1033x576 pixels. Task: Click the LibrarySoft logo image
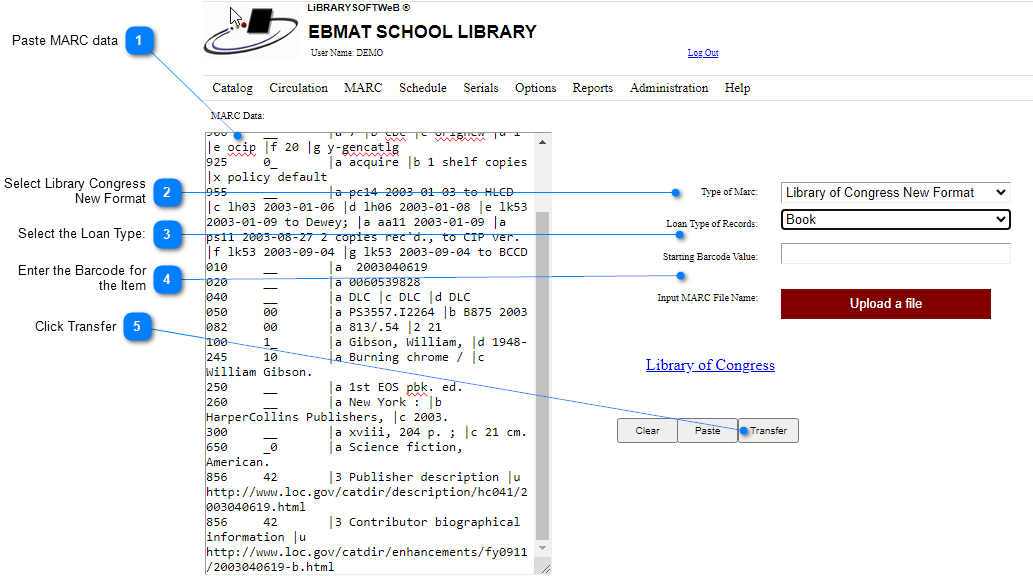253,31
